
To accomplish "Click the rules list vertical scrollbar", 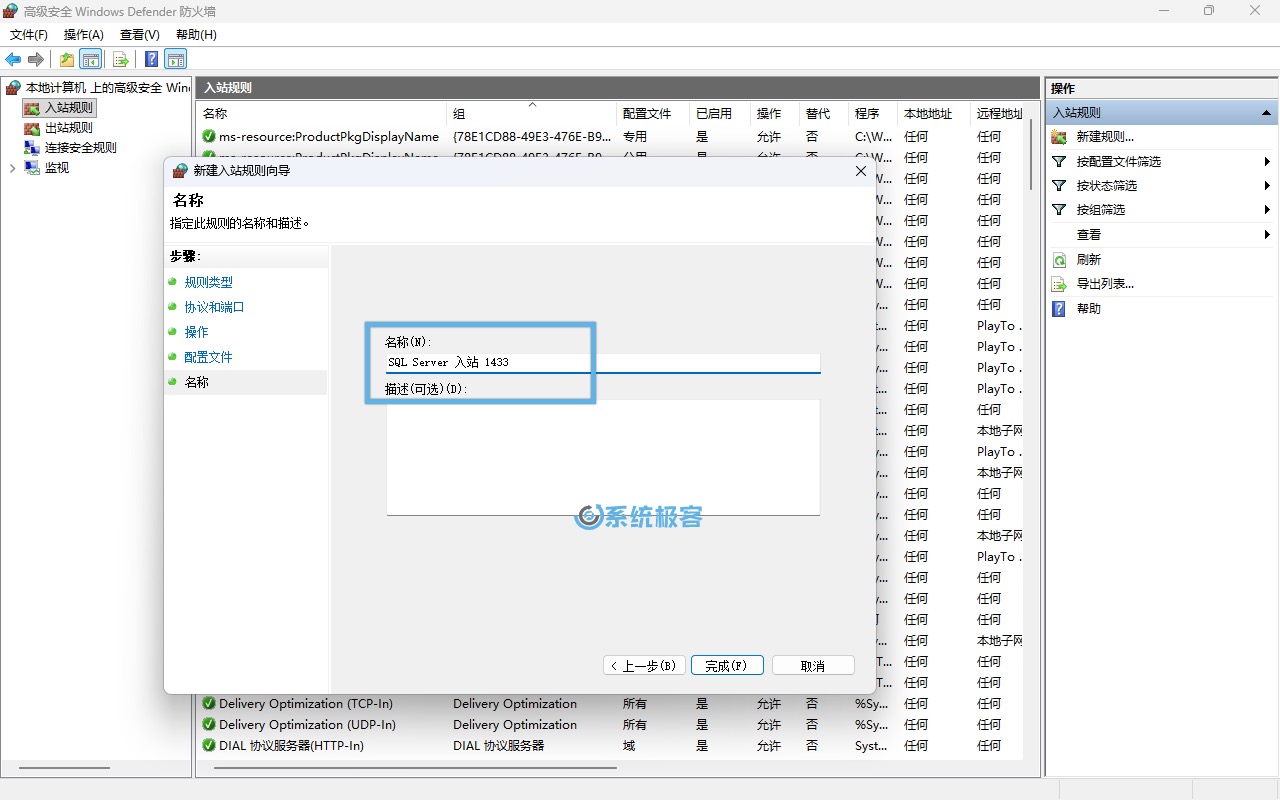I will 1032,400.
